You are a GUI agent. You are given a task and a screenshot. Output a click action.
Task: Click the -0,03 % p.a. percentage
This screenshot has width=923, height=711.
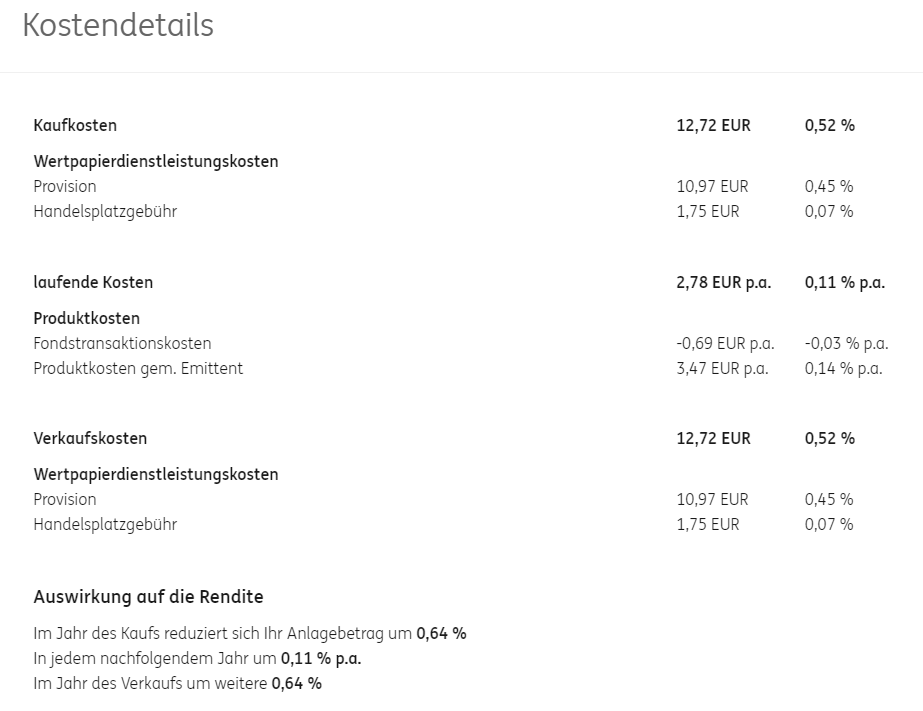click(x=846, y=344)
